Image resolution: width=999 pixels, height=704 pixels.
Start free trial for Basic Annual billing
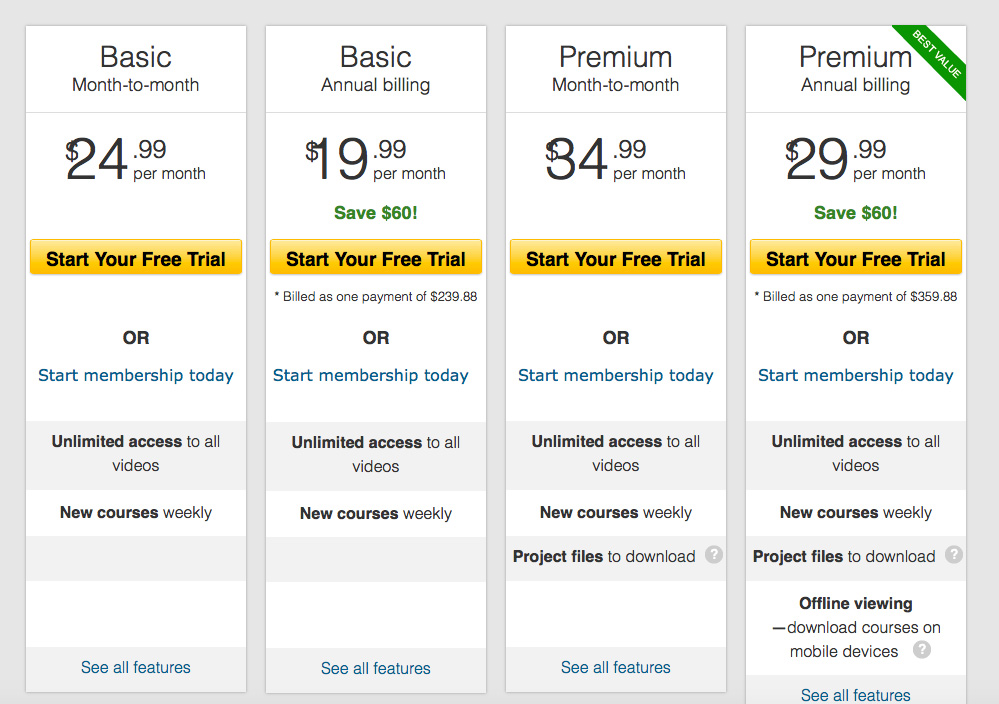[x=376, y=257]
